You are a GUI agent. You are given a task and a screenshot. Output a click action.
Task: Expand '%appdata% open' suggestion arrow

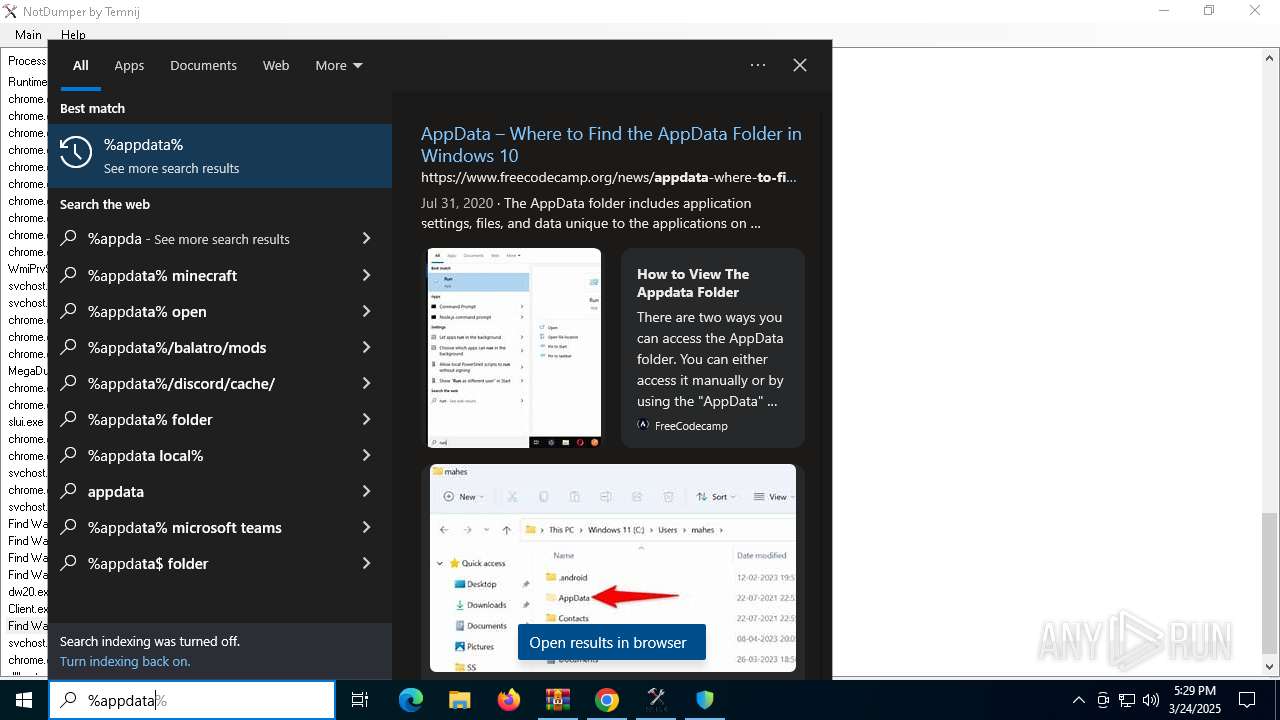[366, 311]
